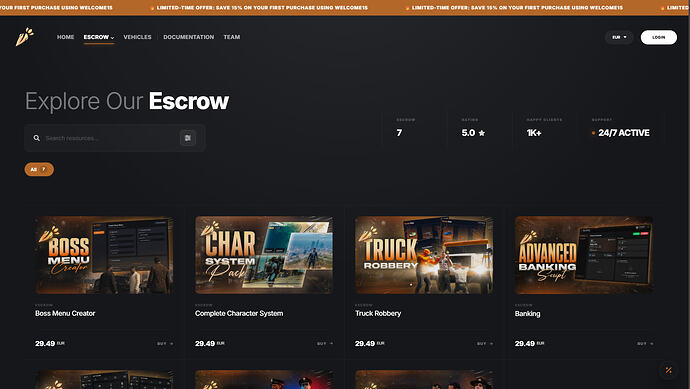Open the Documentation page
The image size is (690, 389).
point(188,37)
